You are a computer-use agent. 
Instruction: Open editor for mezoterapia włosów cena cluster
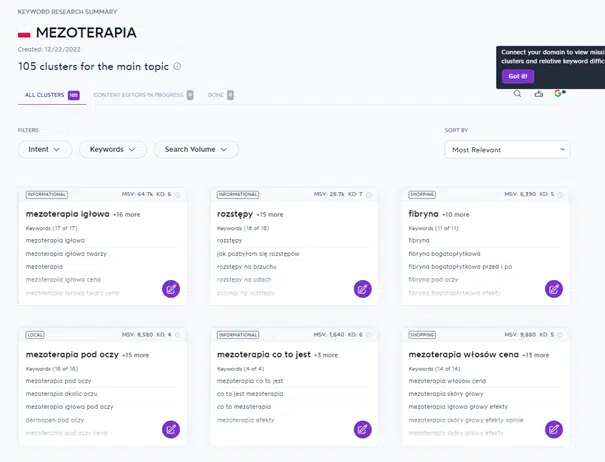[x=553, y=429]
